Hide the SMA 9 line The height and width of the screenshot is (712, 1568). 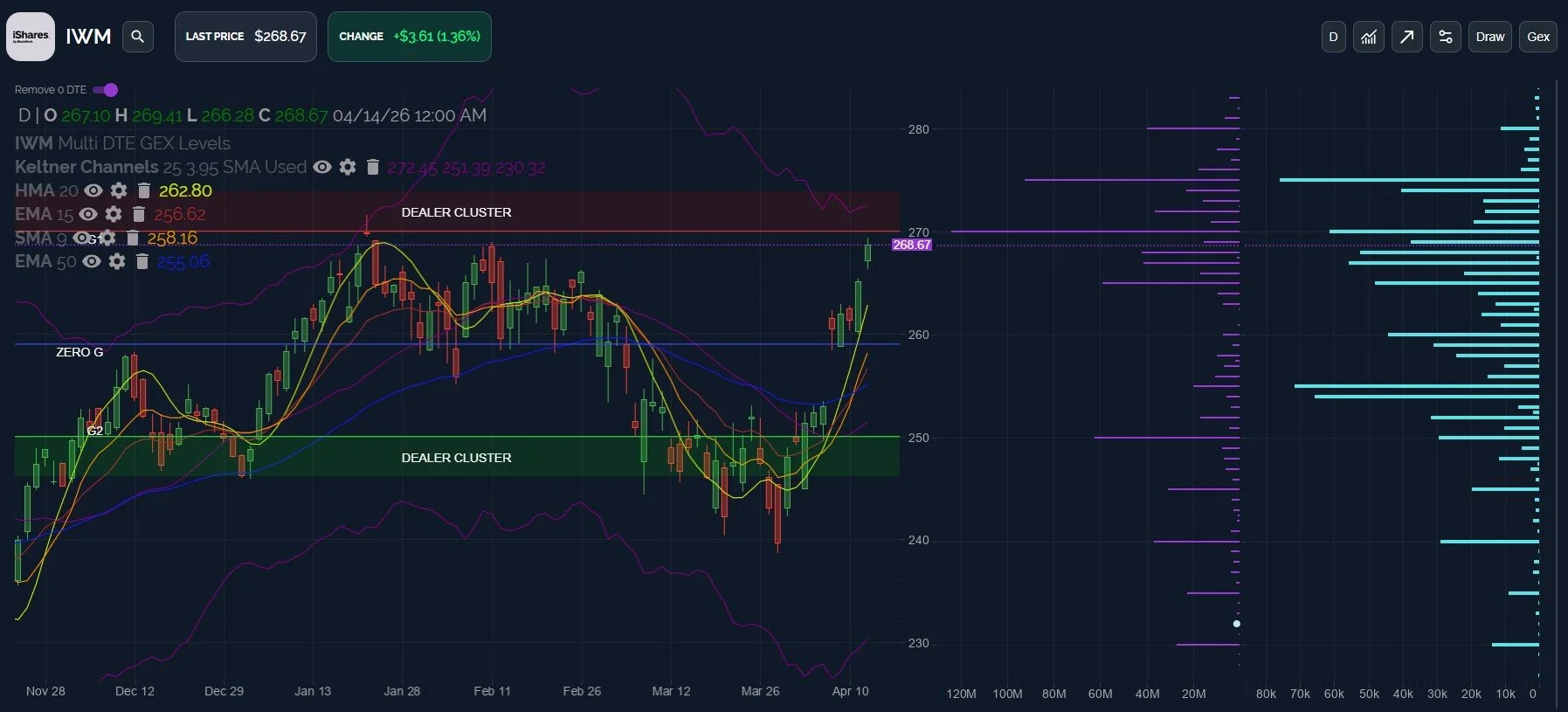pyautogui.click(x=82, y=238)
